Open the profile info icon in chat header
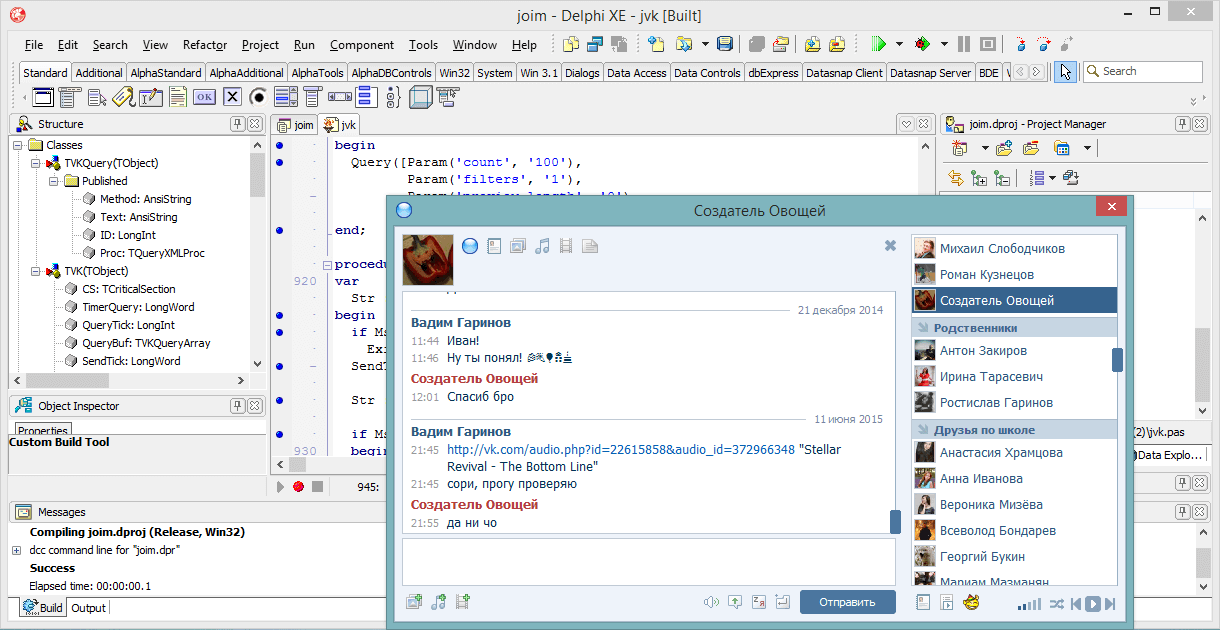The width and height of the screenshot is (1220, 630). 494,246
